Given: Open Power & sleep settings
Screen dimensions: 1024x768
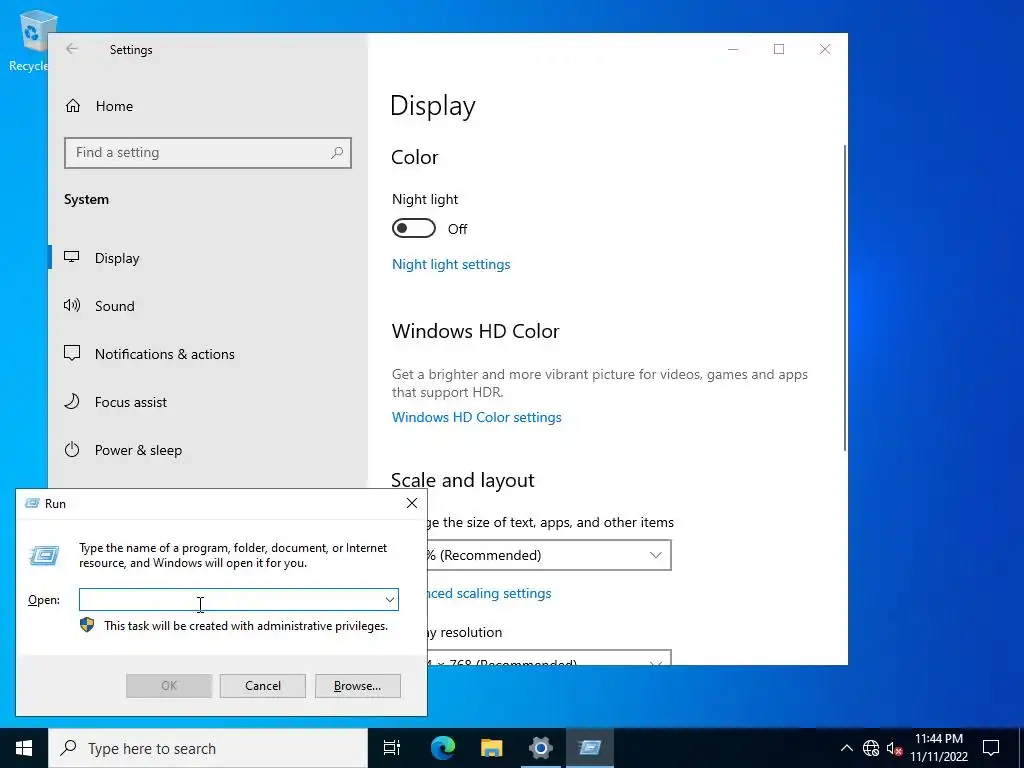Looking at the screenshot, I should 208,450.
